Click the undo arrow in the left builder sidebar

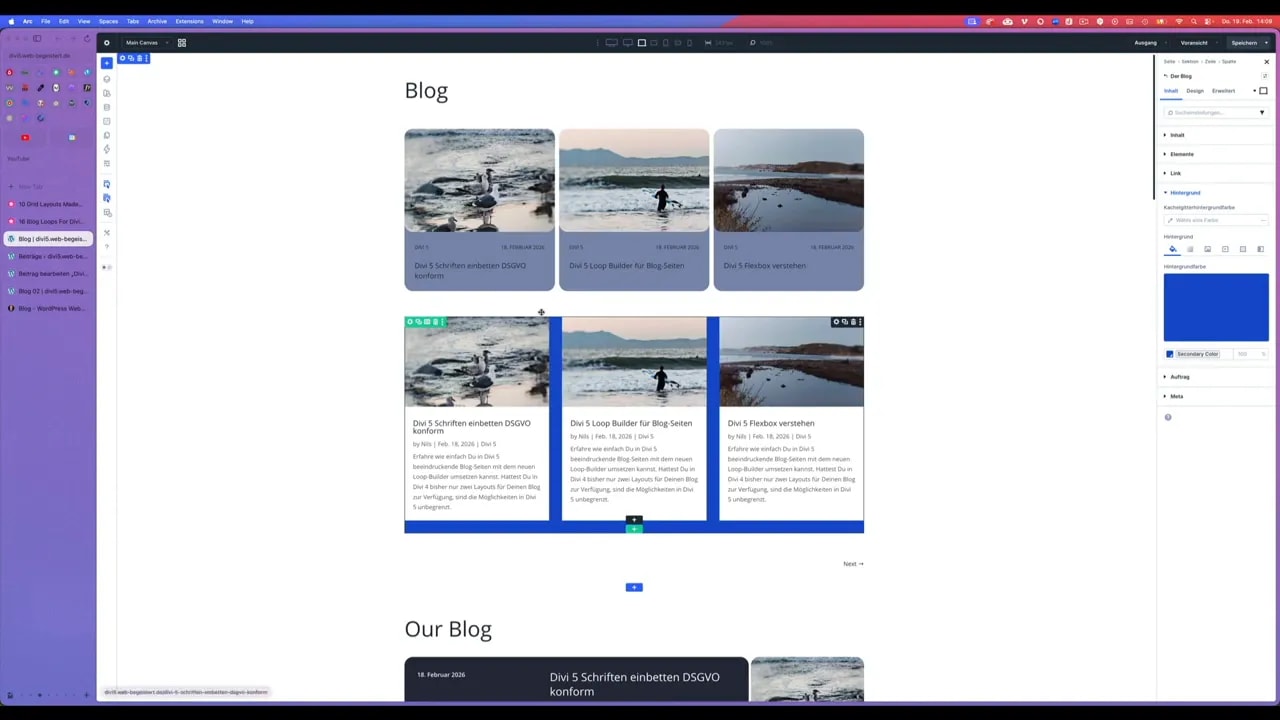(107, 183)
